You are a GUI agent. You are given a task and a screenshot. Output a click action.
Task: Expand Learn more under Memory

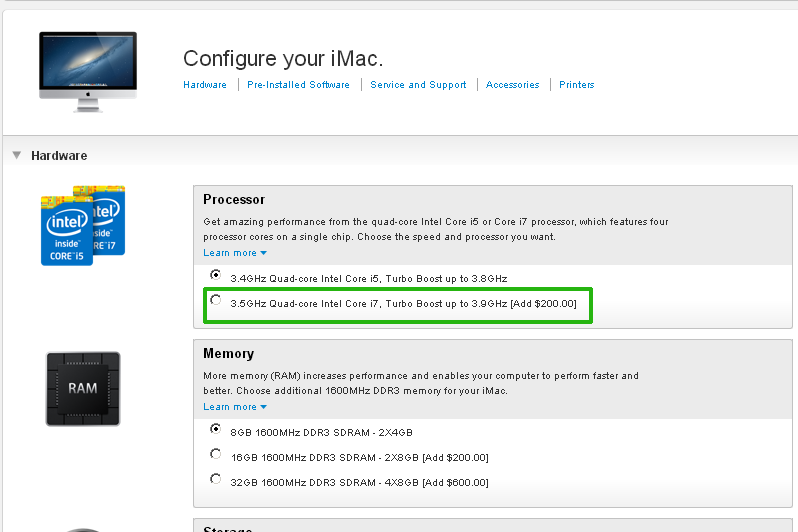[x=235, y=407]
